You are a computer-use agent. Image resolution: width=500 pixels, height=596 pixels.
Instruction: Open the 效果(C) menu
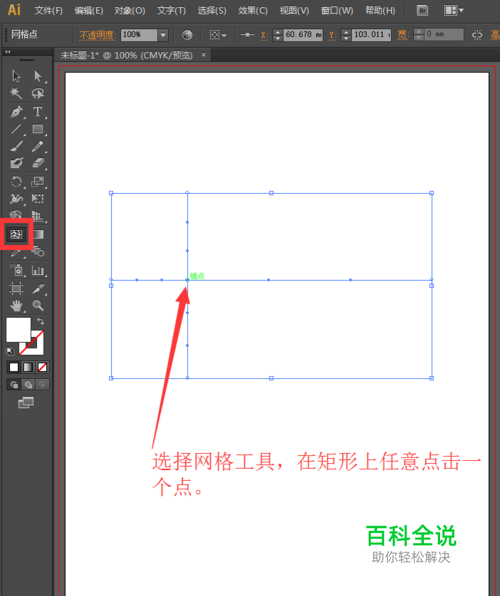[x=253, y=10]
